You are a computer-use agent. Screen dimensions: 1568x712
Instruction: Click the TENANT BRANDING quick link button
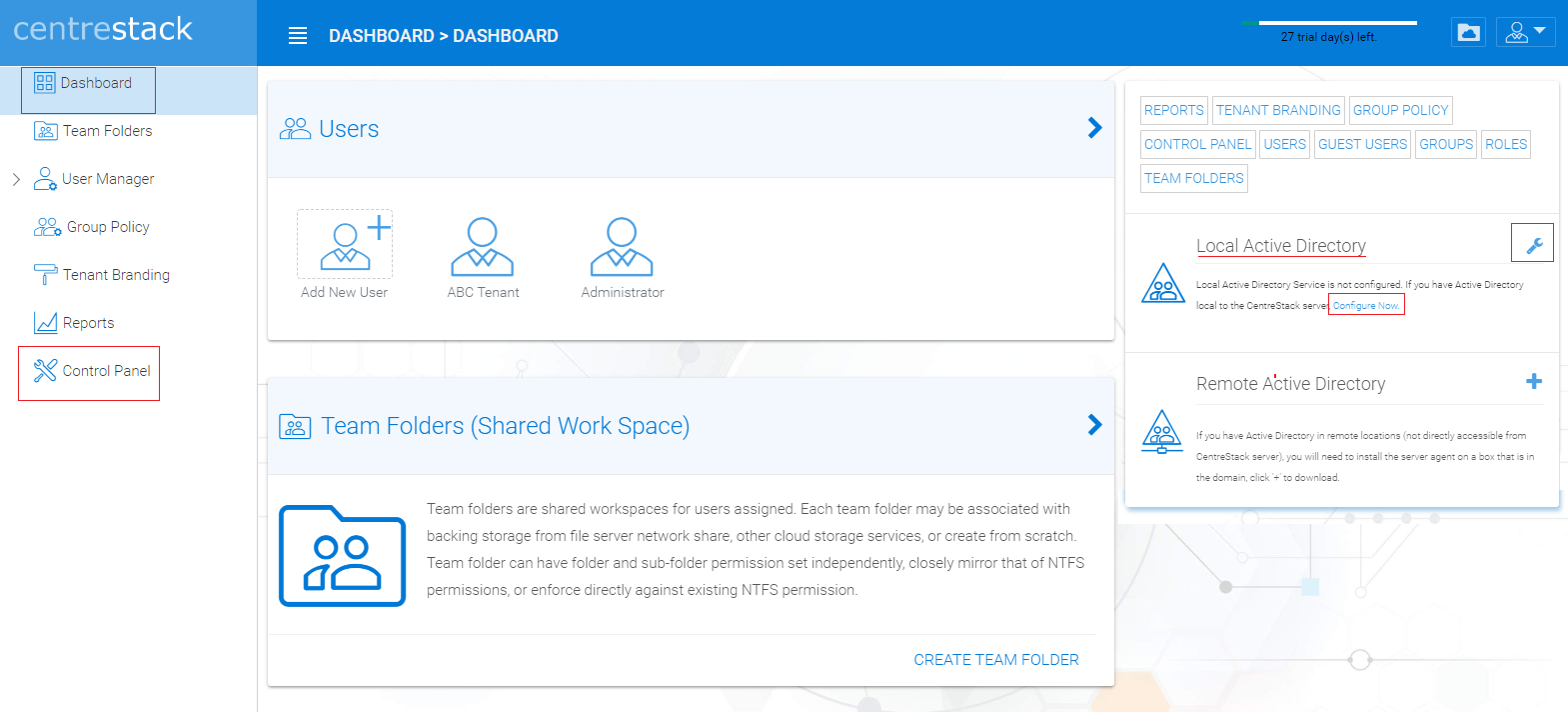pos(1278,110)
